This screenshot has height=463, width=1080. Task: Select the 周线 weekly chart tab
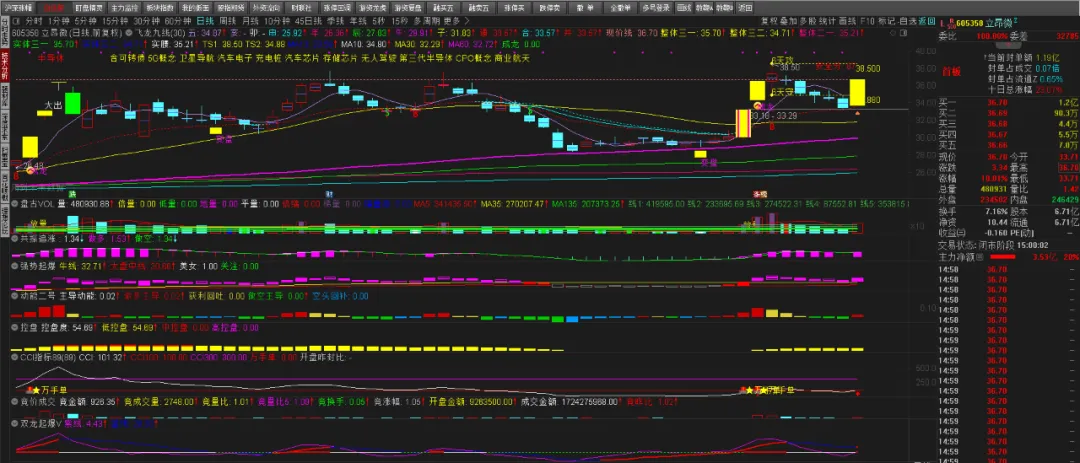point(228,21)
